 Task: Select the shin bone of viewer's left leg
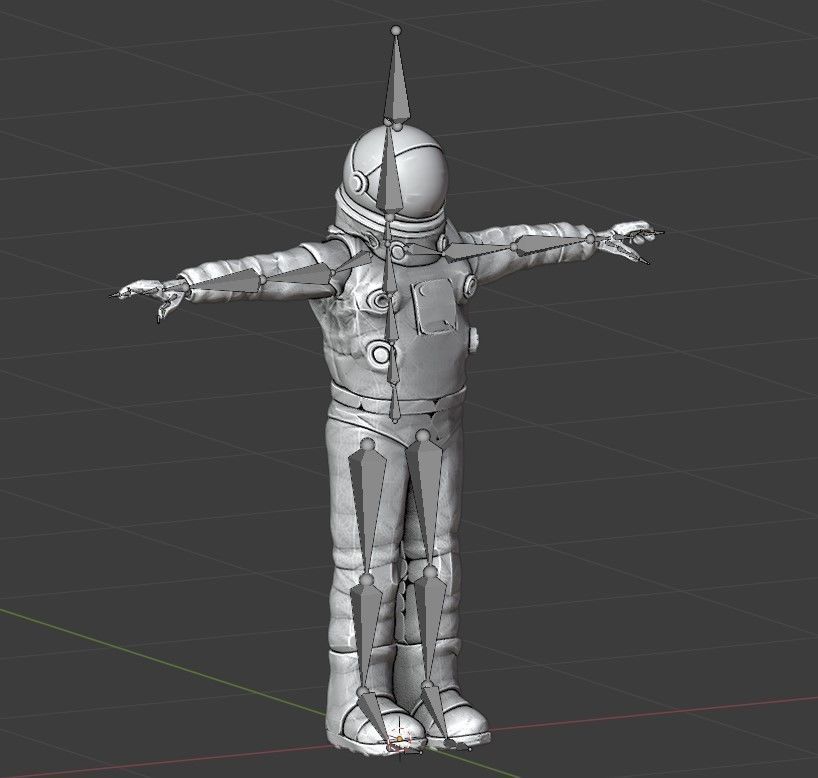click(x=366, y=634)
